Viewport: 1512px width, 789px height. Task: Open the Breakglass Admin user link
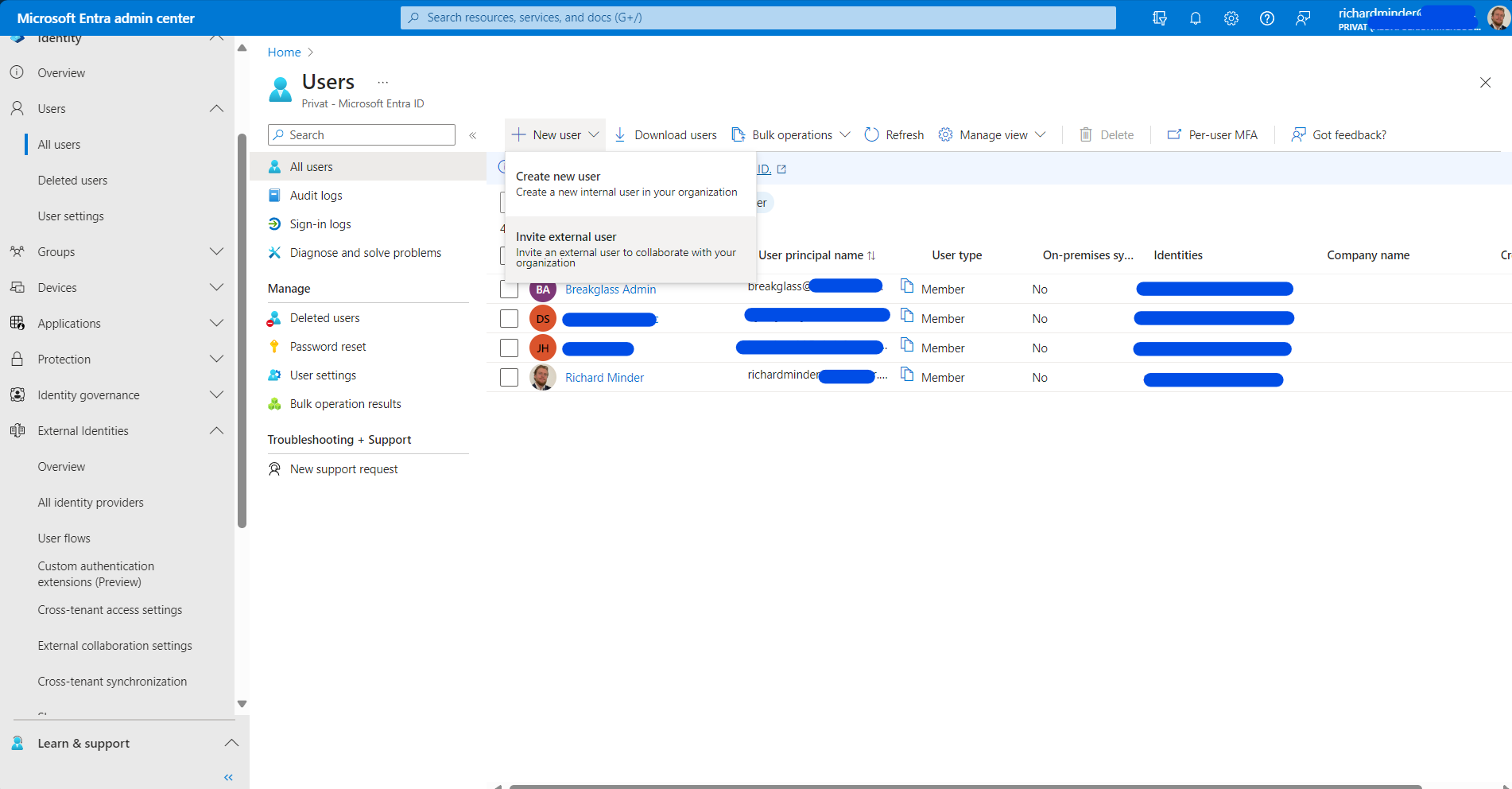[611, 290]
